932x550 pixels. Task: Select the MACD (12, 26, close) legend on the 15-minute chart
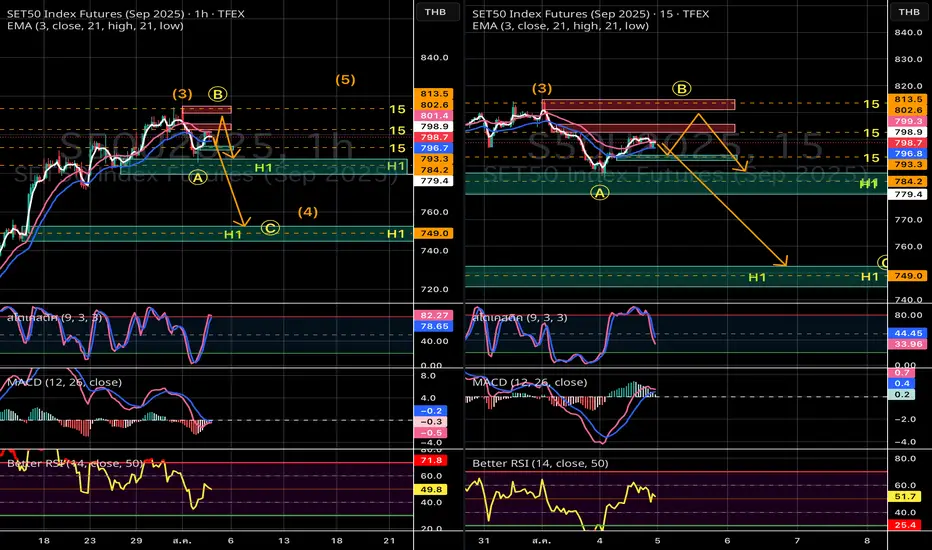[x=530, y=382]
